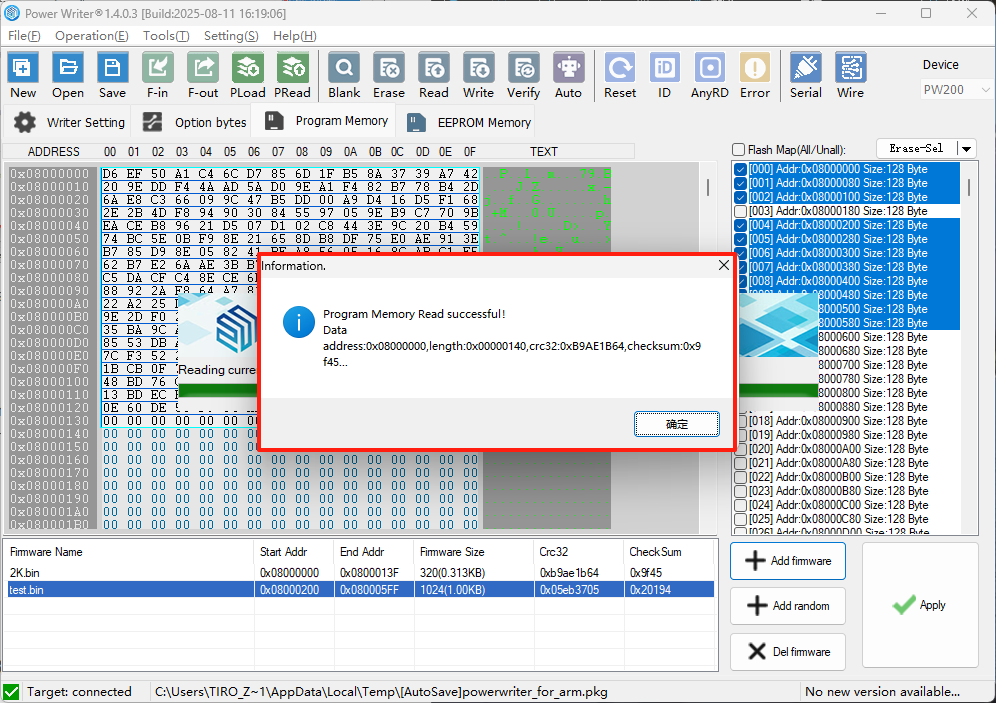
Task: Click Add firmware button
Action: 788,561
